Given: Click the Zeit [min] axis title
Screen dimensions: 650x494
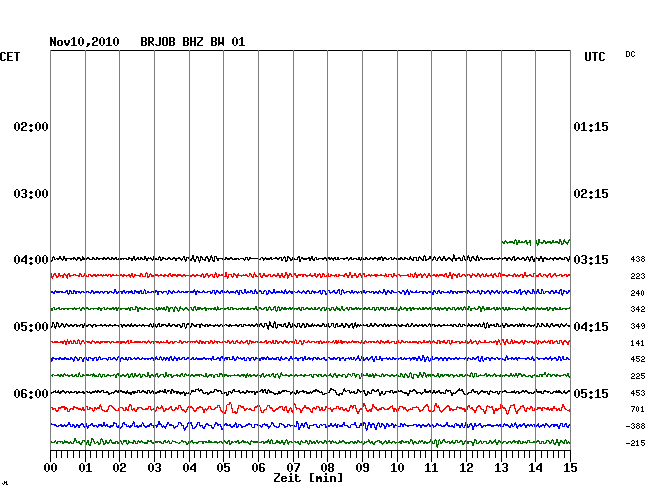Looking at the screenshot, I should [308, 478].
